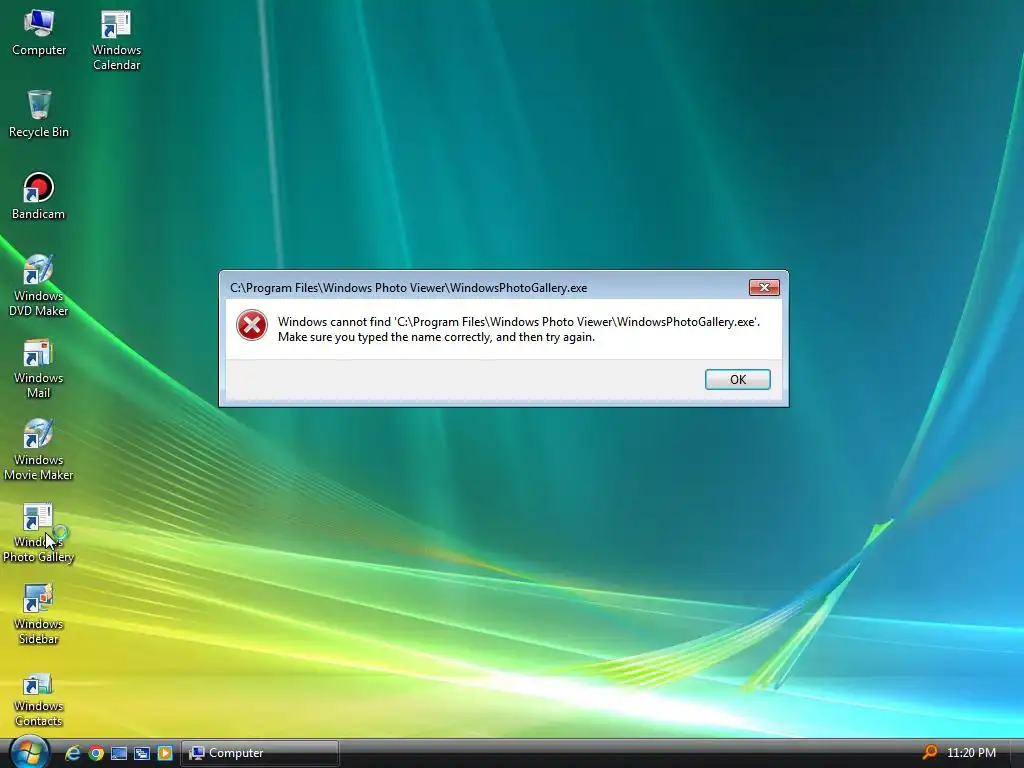Select the Windows Mail shortcut
Image resolution: width=1024 pixels, height=768 pixels.
coord(39,368)
